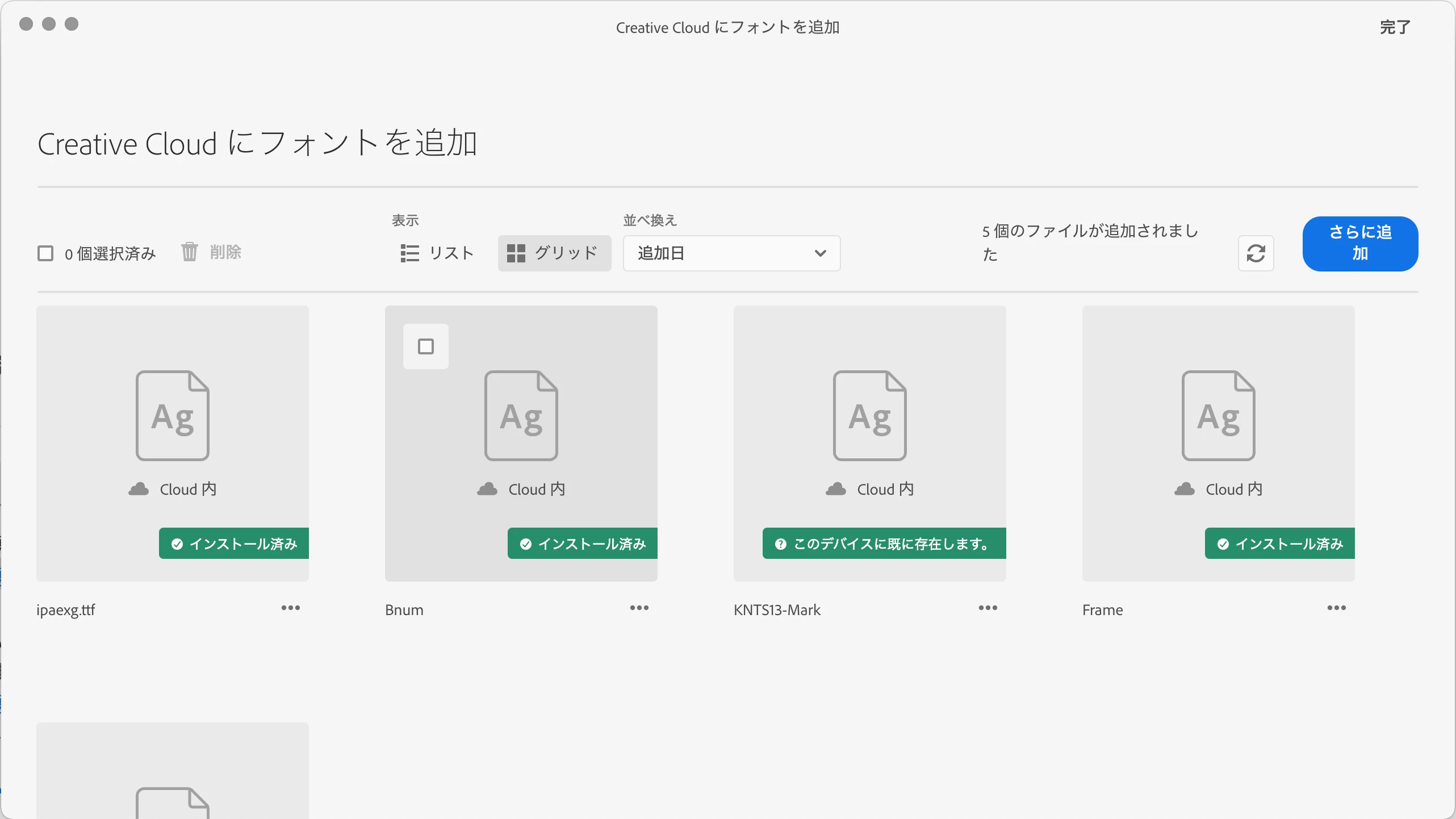Click the Ag file icon of Frame
The image size is (1456, 819).
1218,416
